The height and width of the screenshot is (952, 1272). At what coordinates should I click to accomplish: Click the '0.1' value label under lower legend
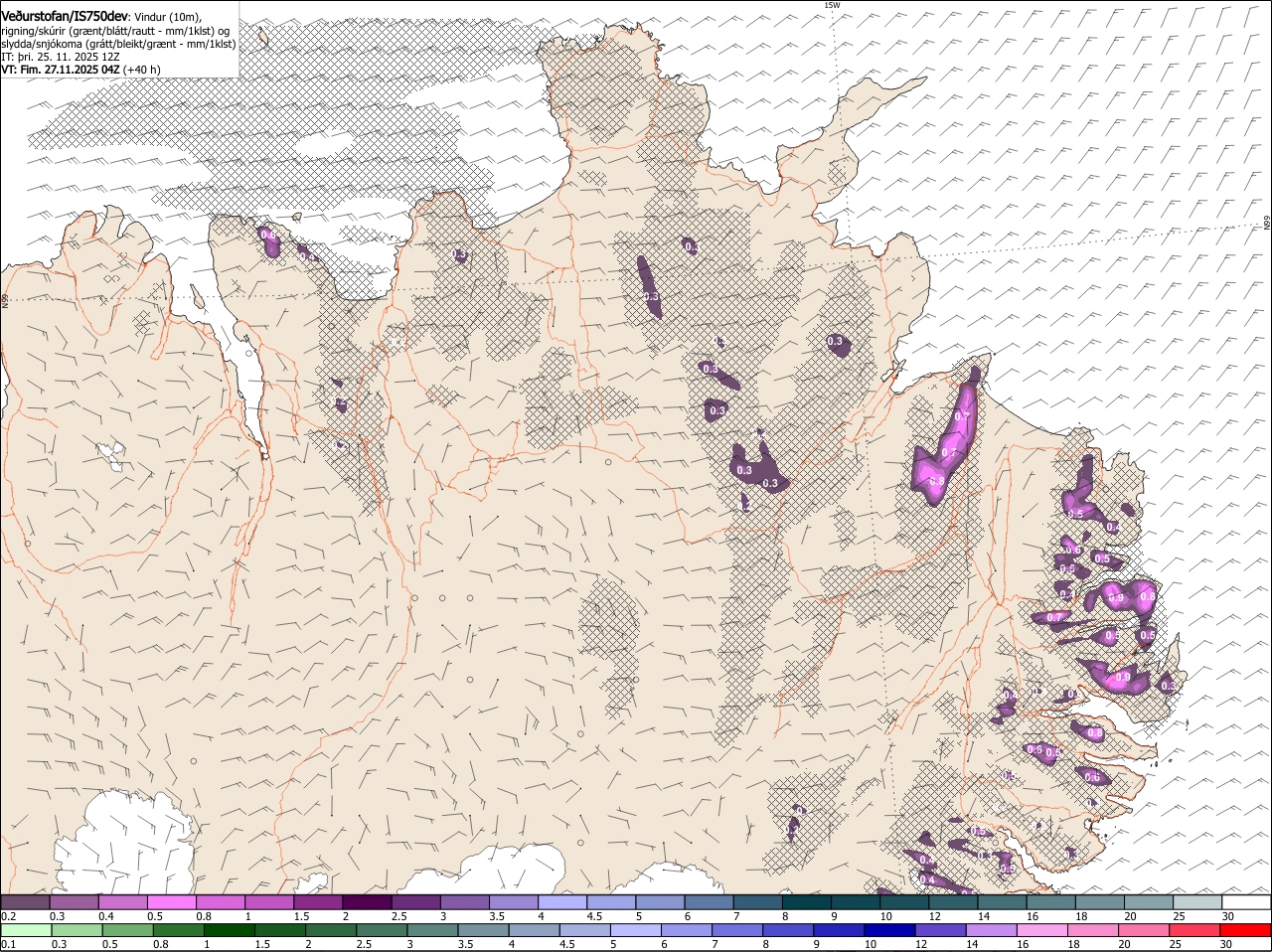[x=9, y=944]
